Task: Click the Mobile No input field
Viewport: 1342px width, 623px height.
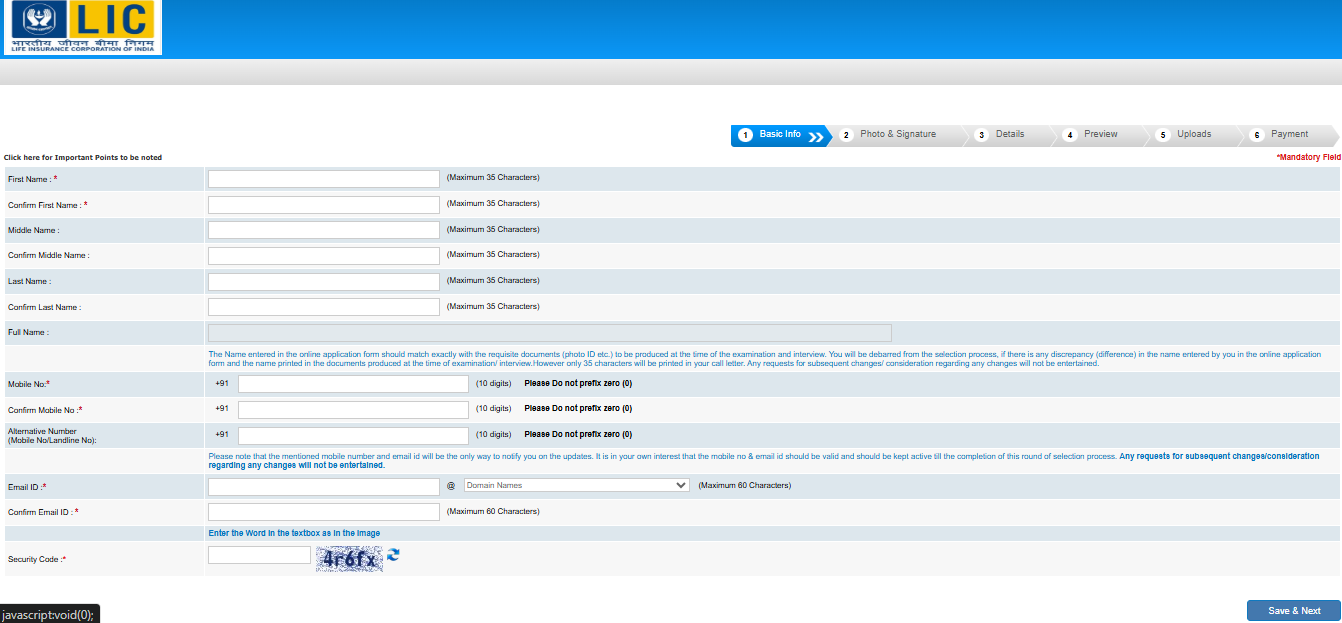Action: (x=353, y=384)
